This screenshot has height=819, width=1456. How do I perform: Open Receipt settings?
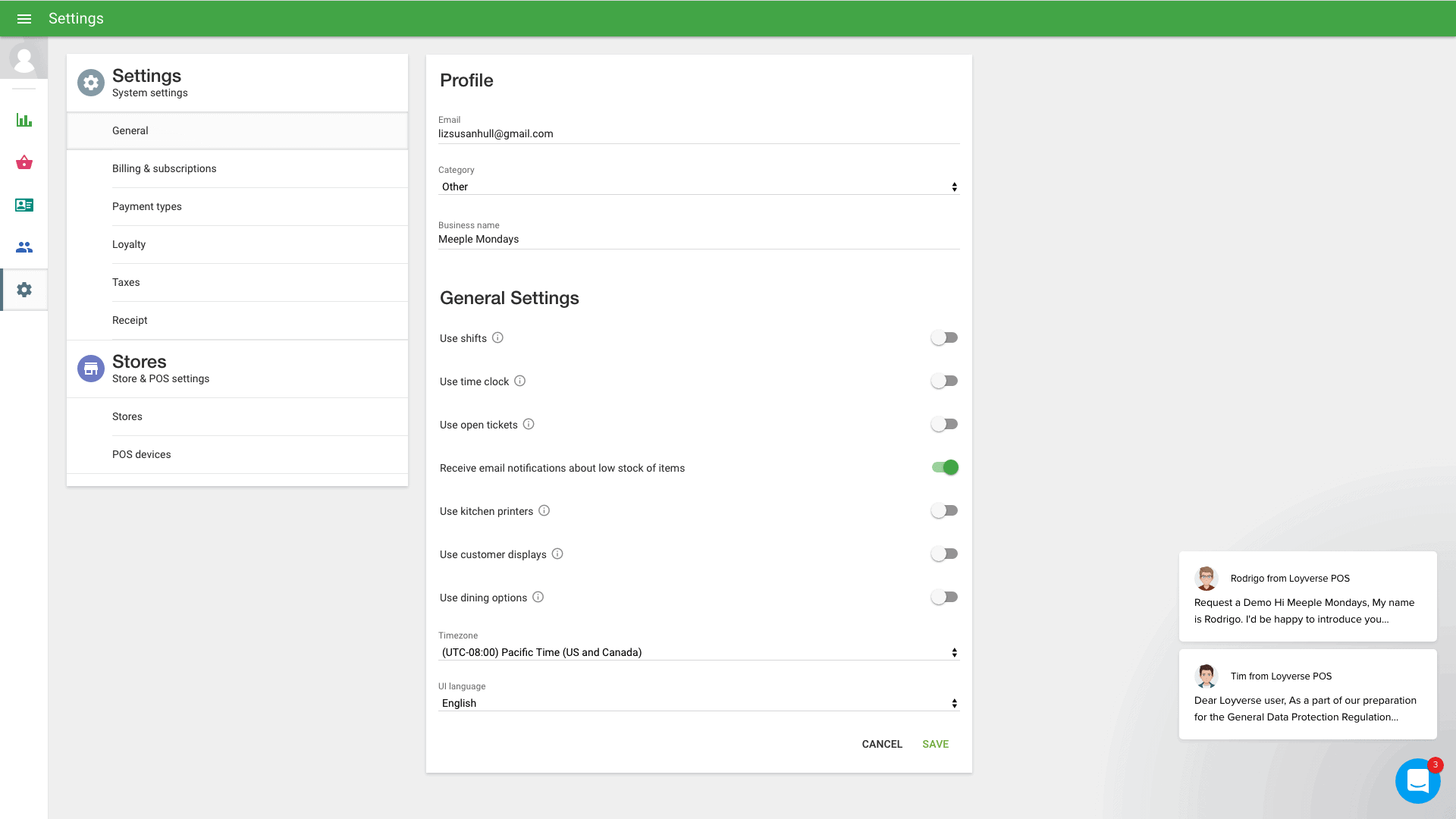(237, 320)
